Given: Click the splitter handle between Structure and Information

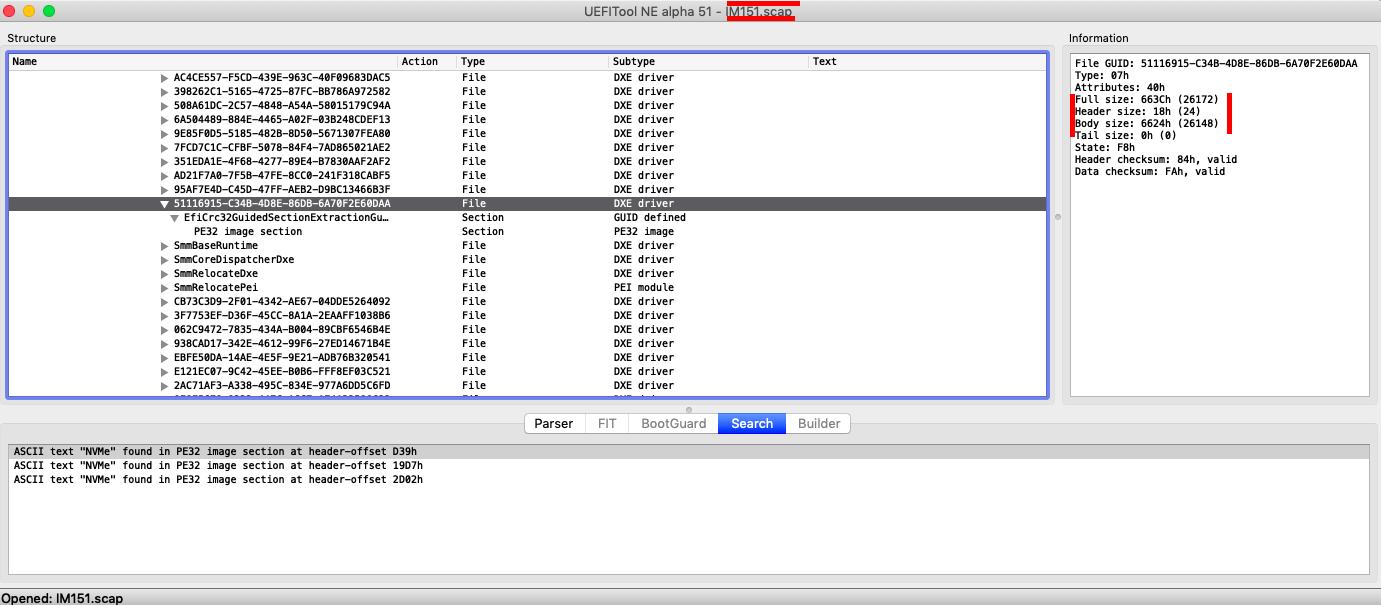Looking at the screenshot, I should tap(1057, 216).
